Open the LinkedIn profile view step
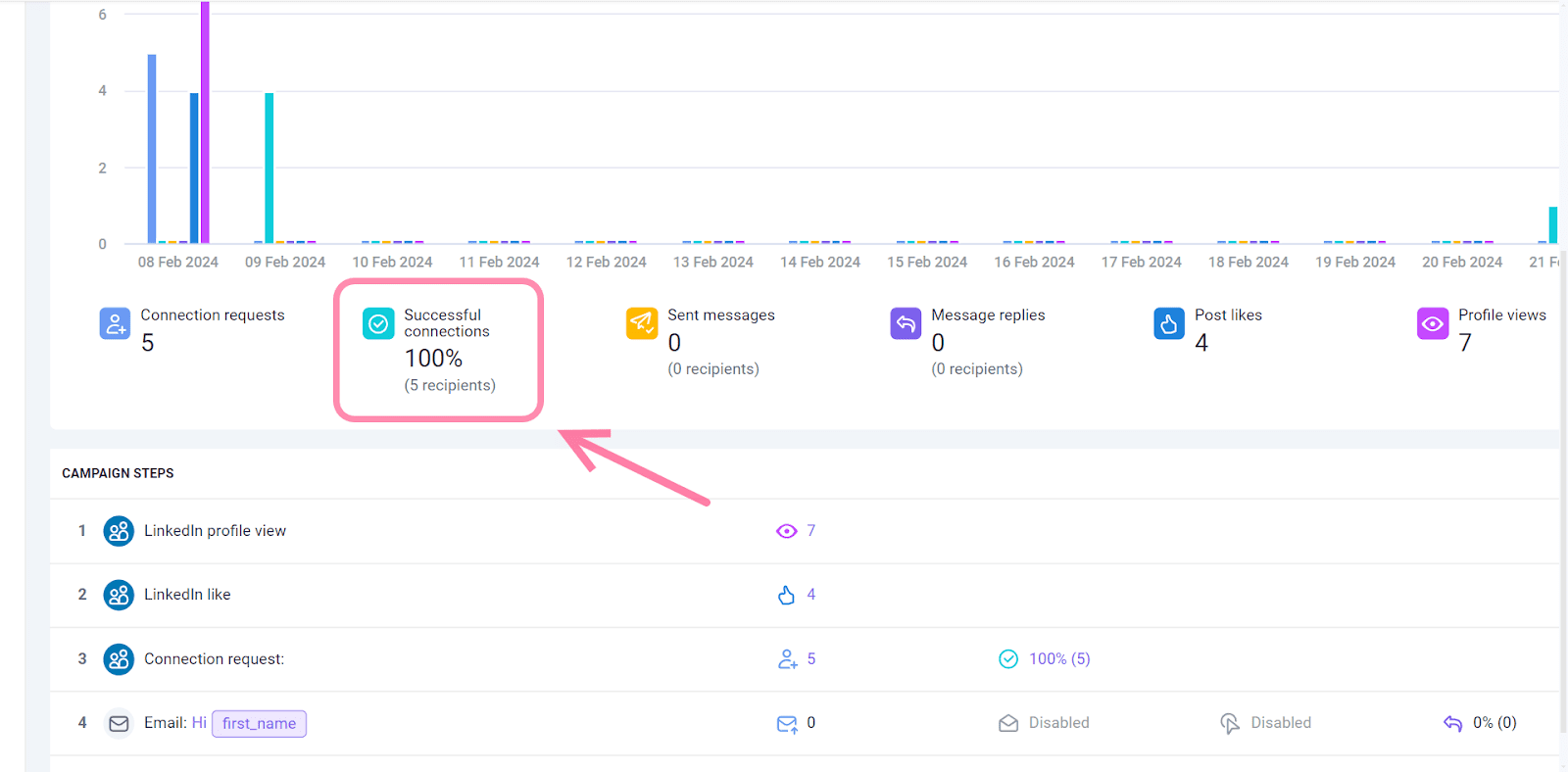The width and height of the screenshot is (1568, 772). point(215,531)
